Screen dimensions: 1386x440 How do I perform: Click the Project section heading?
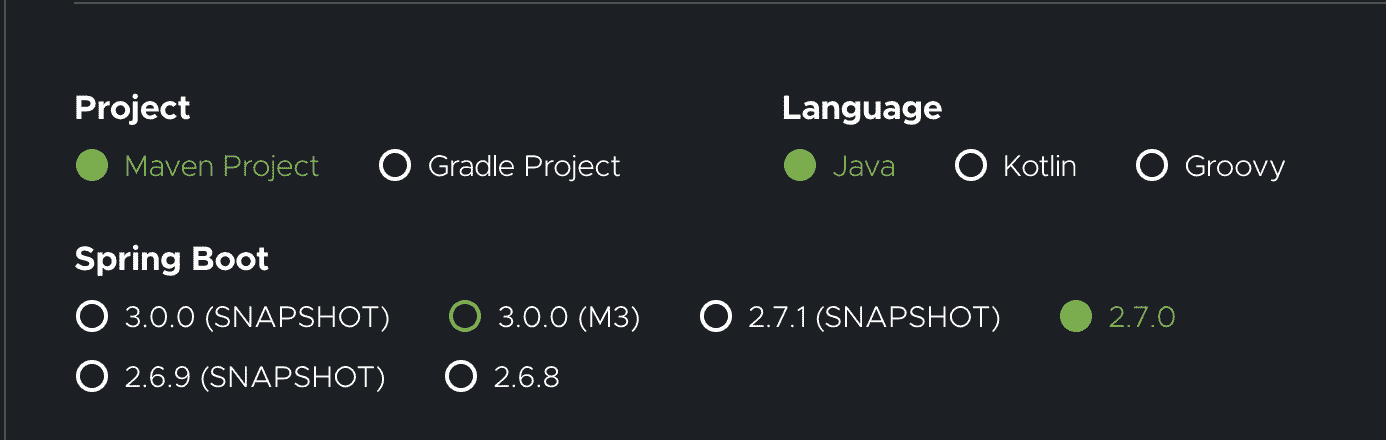point(132,108)
